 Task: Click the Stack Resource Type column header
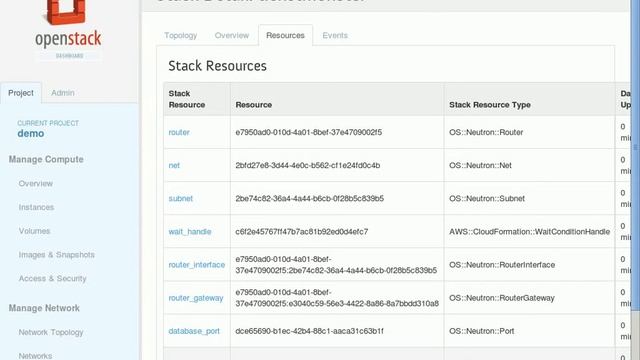529,99
